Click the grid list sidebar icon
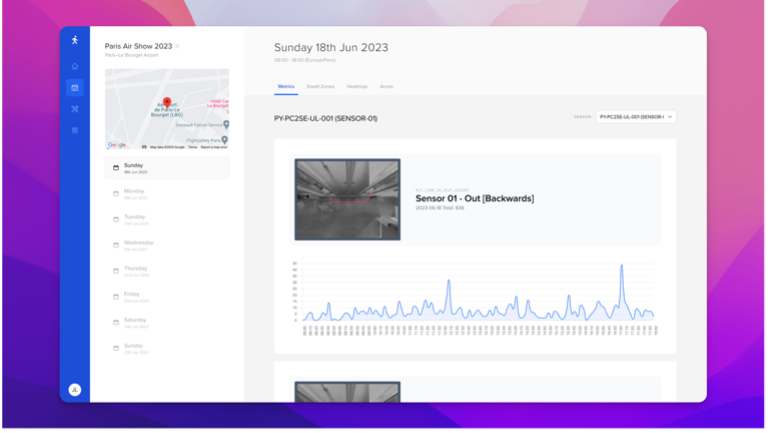 click(74, 130)
